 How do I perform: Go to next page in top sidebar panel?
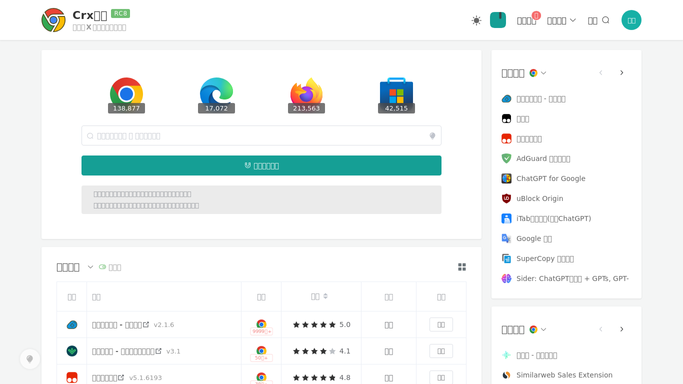pos(622,73)
